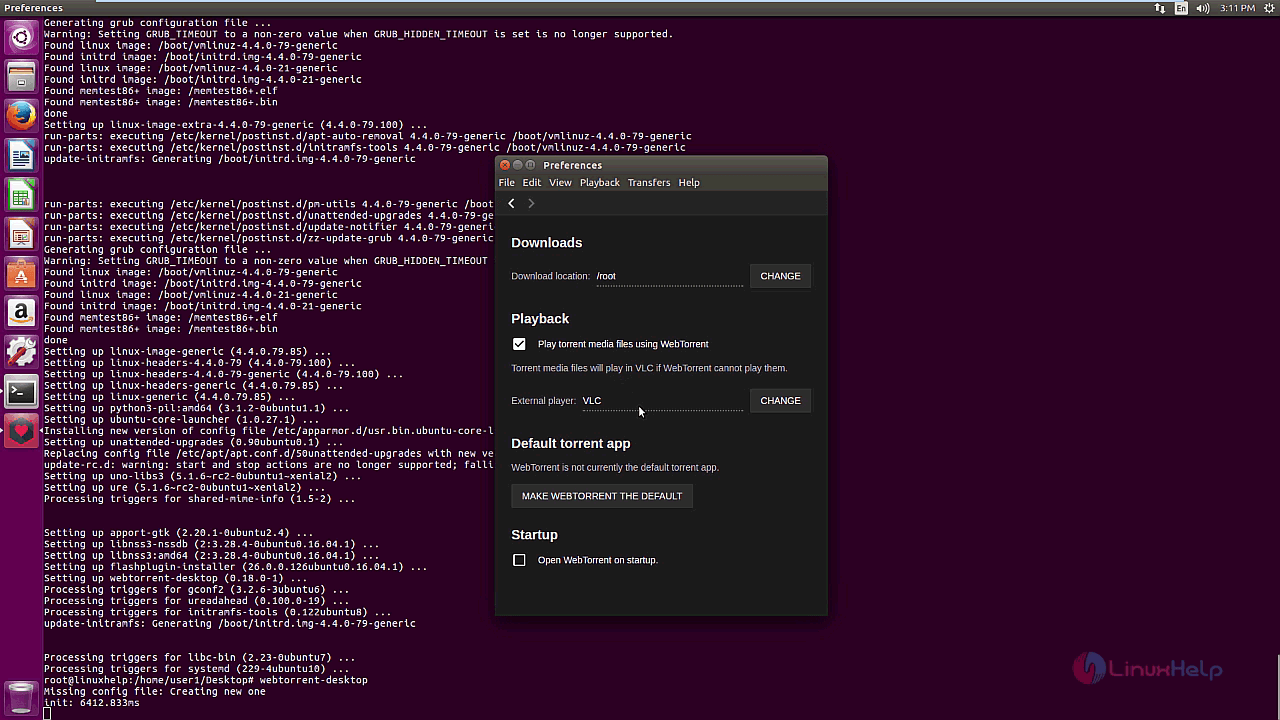Screen dimensions: 1280x720
Task: Open the Help menu
Action: (x=689, y=183)
